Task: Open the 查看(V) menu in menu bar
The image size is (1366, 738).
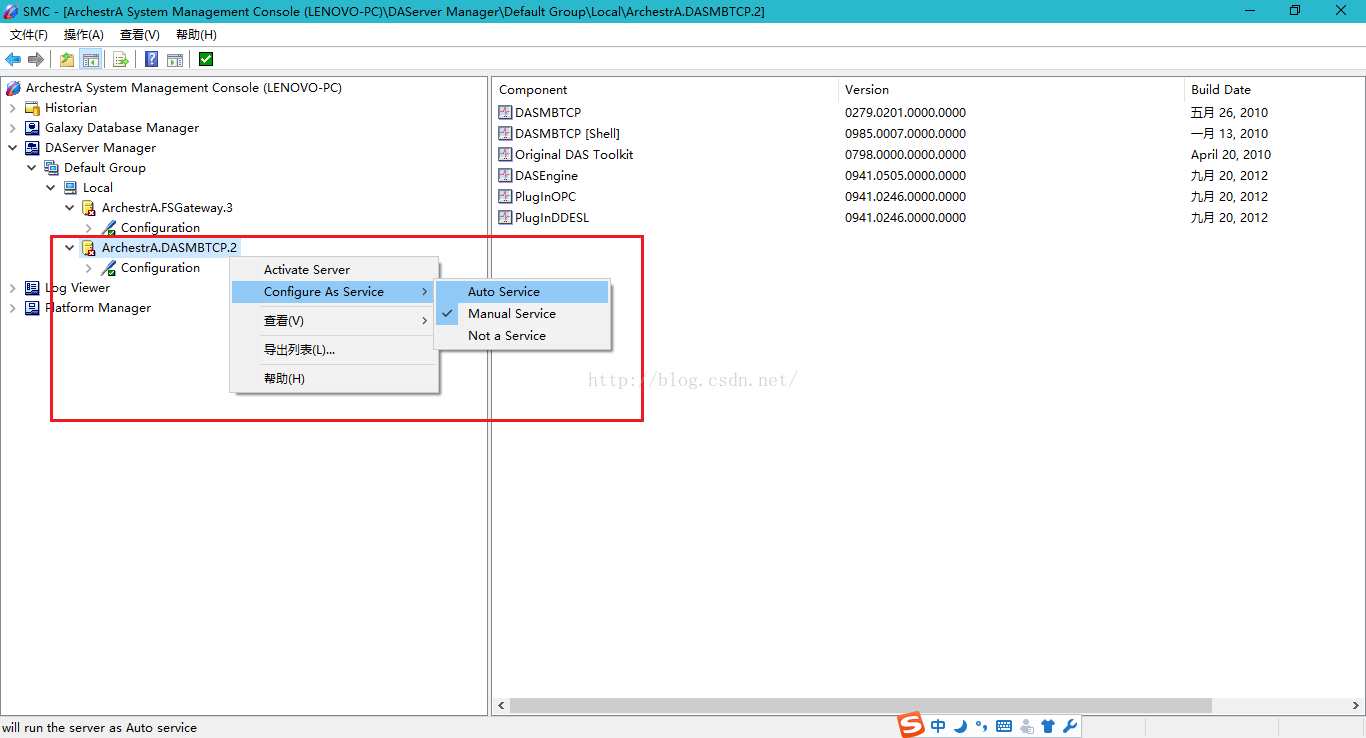Action: click(x=140, y=35)
